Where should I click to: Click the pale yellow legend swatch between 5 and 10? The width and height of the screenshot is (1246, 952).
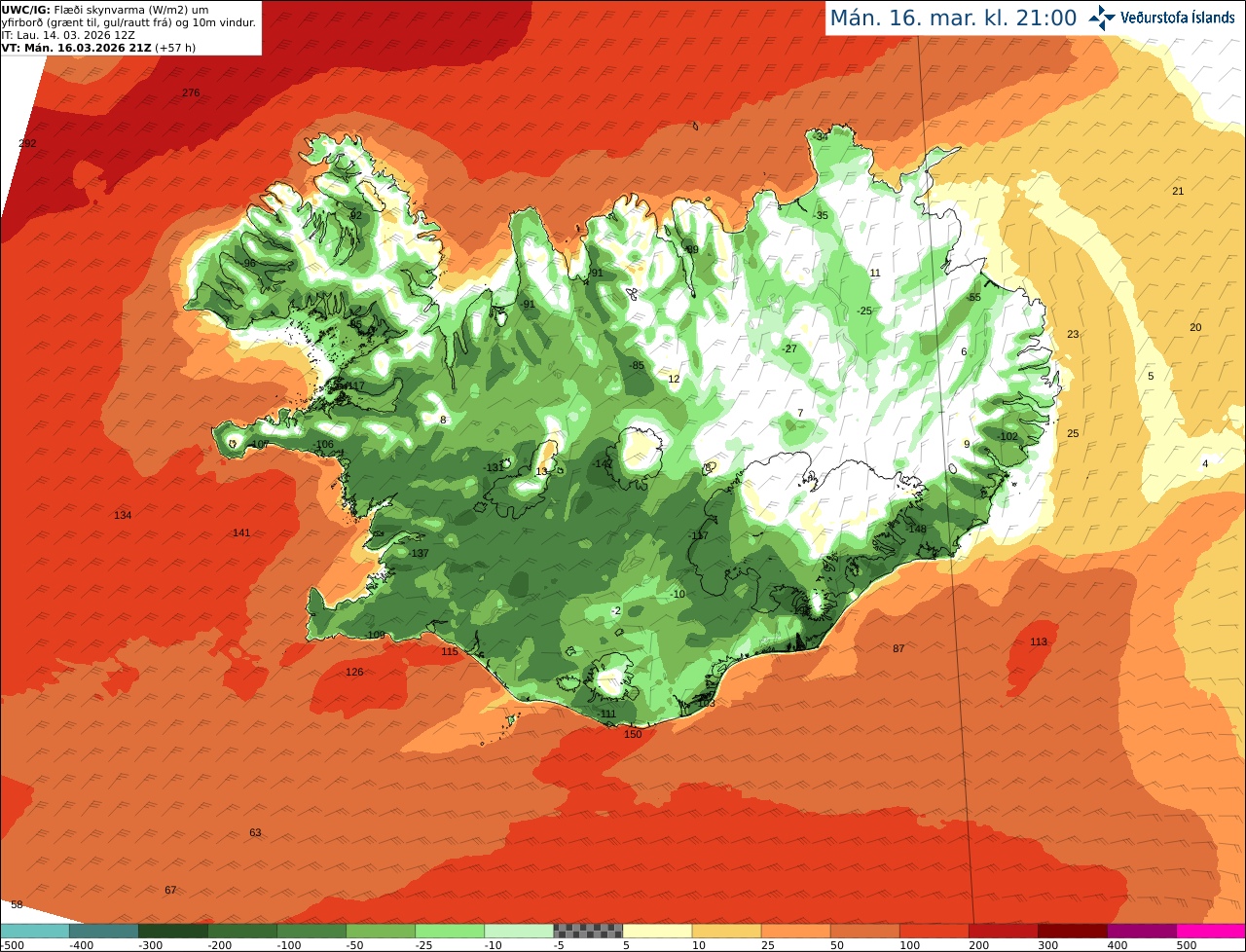click(657, 931)
